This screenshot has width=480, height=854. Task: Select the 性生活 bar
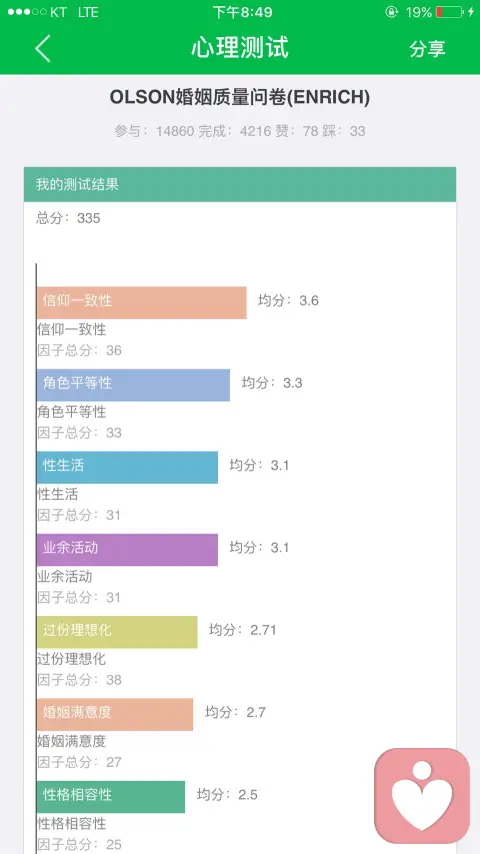[127, 467]
